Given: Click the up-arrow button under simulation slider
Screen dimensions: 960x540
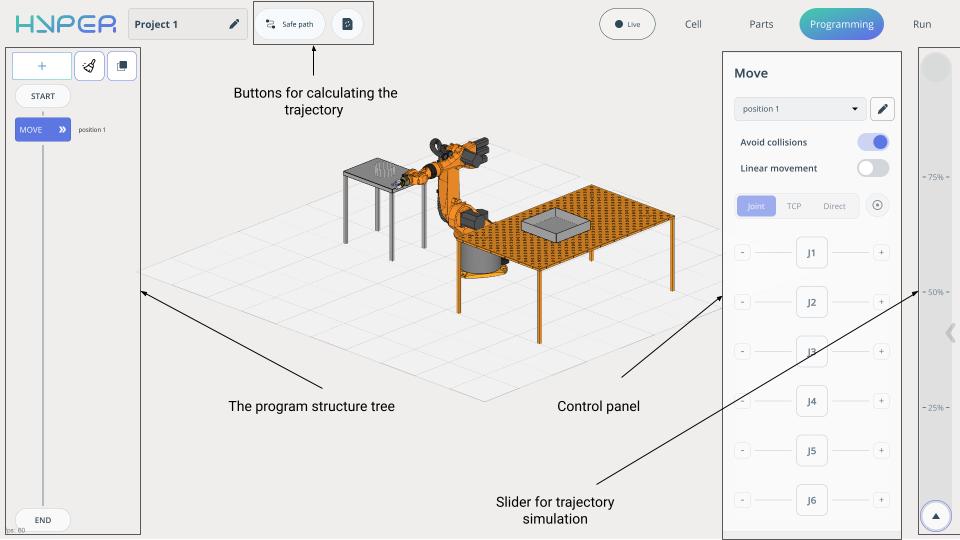Looking at the screenshot, I should (x=935, y=516).
